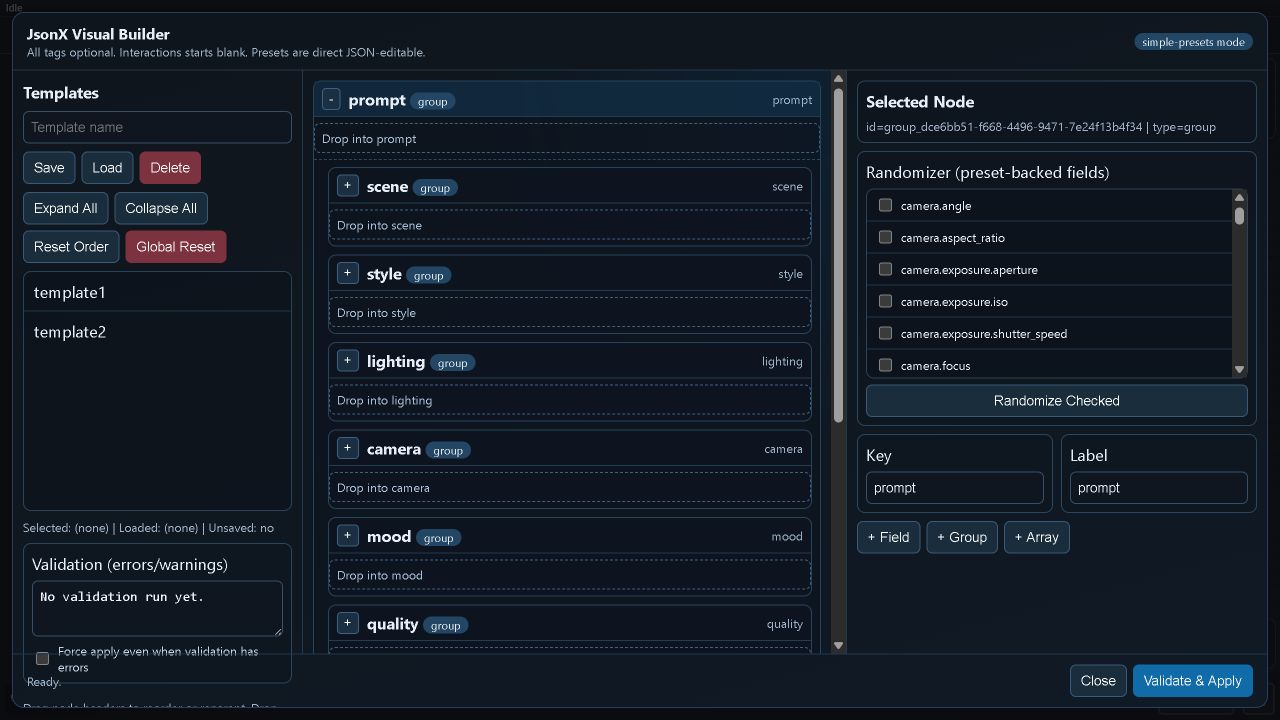Click the group badge beside lighting
Viewport: 1280px width, 720px height.
[452, 363]
